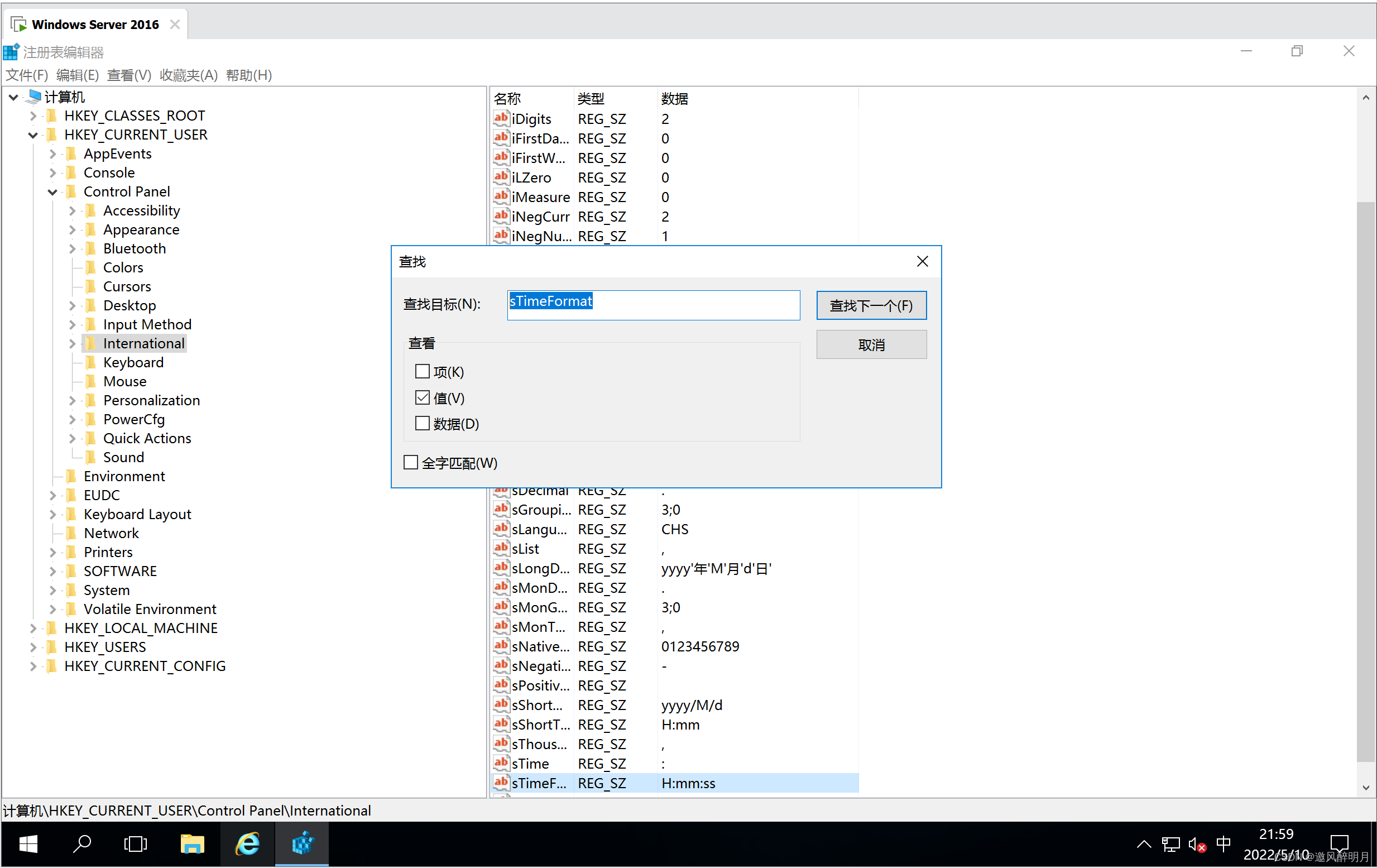Toggle the 项(K) checkbox in search dialog
This screenshot has width=1377, height=868.
point(421,371)
